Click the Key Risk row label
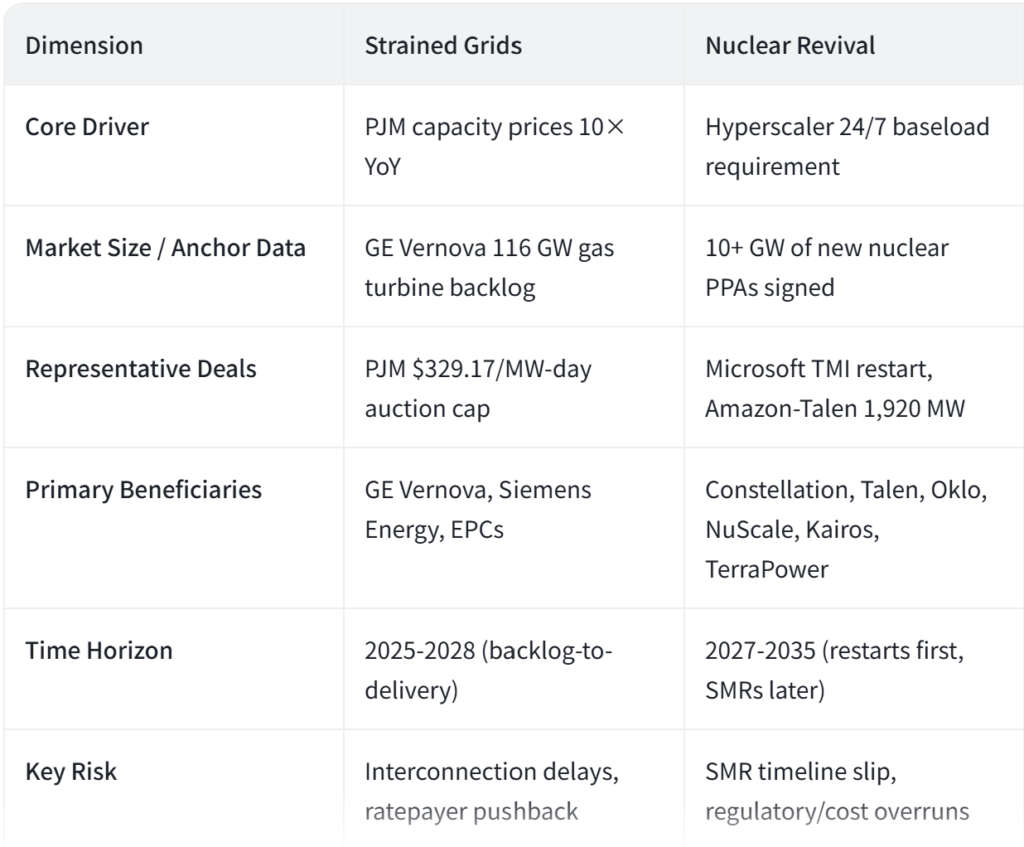The width and height of the screenshot is (1024, 847). pyautogui.click(x=71, y=772)
